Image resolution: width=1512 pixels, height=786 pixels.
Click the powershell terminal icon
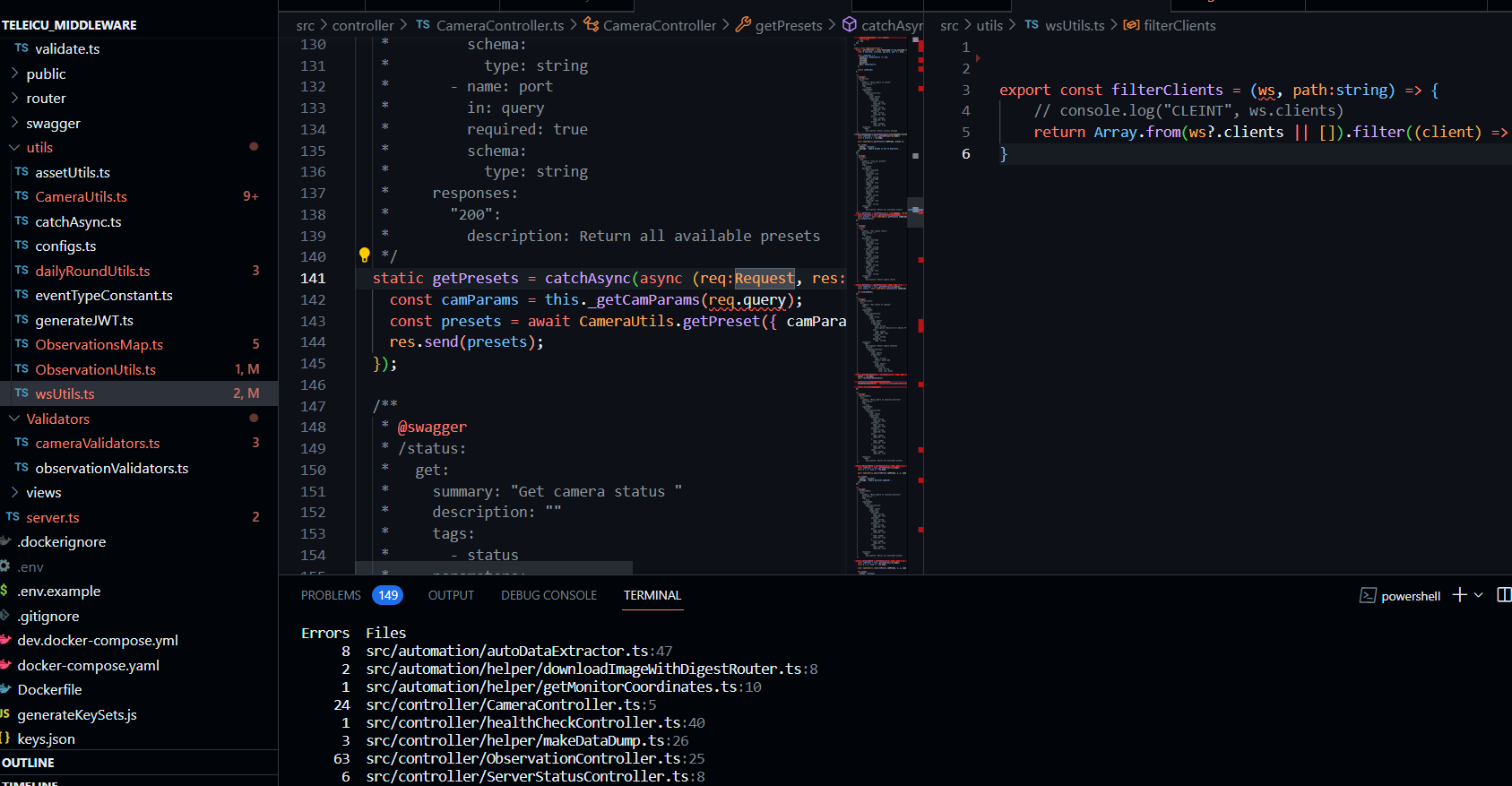1368,596
